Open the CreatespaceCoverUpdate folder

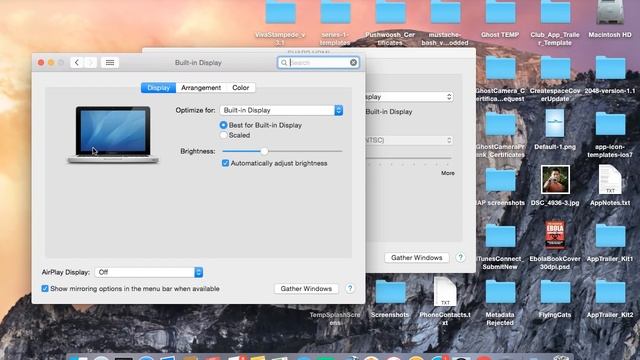(555, 68)
